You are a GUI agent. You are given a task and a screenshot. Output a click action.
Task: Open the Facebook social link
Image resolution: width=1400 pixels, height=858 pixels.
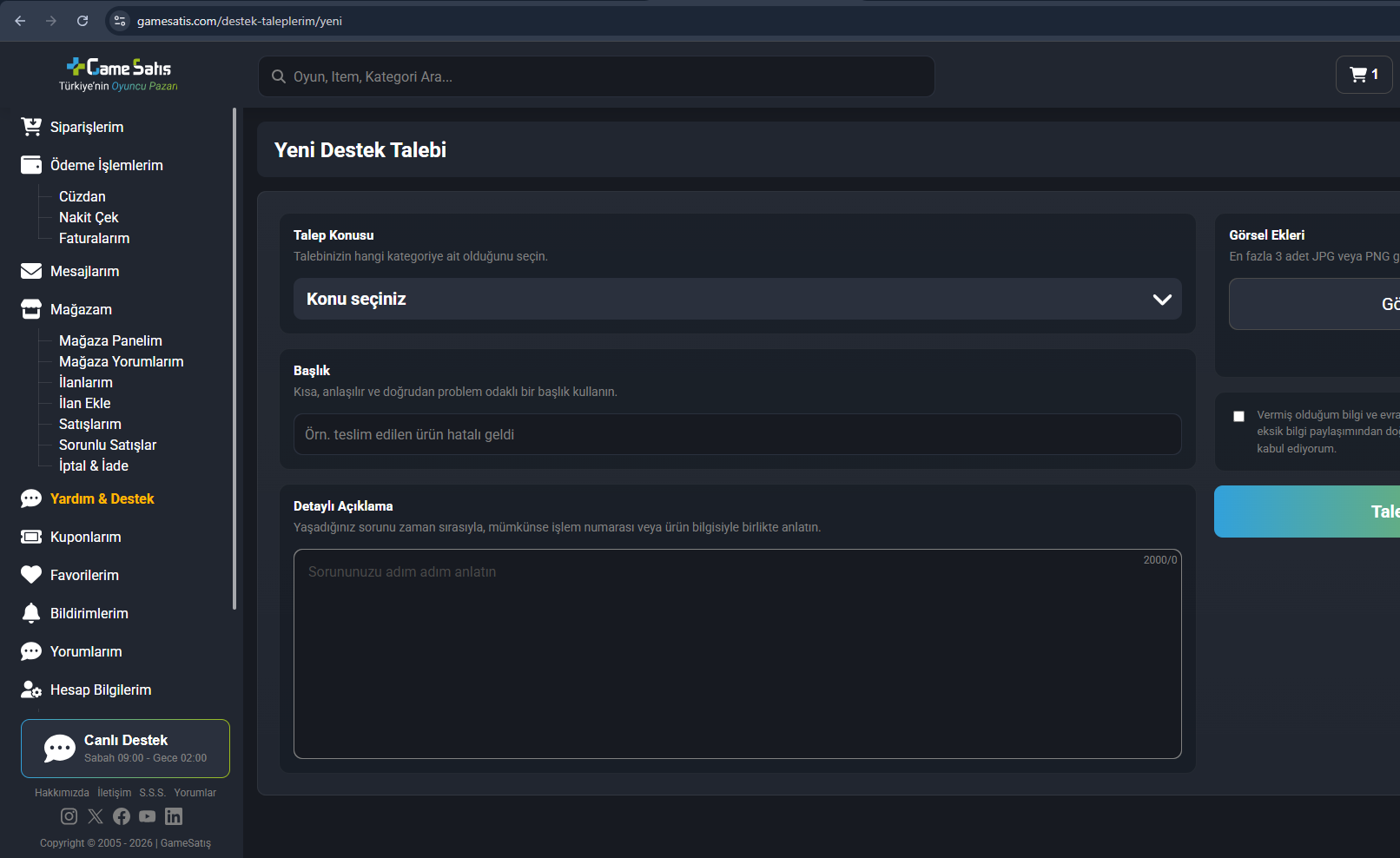tap(122, 816)
